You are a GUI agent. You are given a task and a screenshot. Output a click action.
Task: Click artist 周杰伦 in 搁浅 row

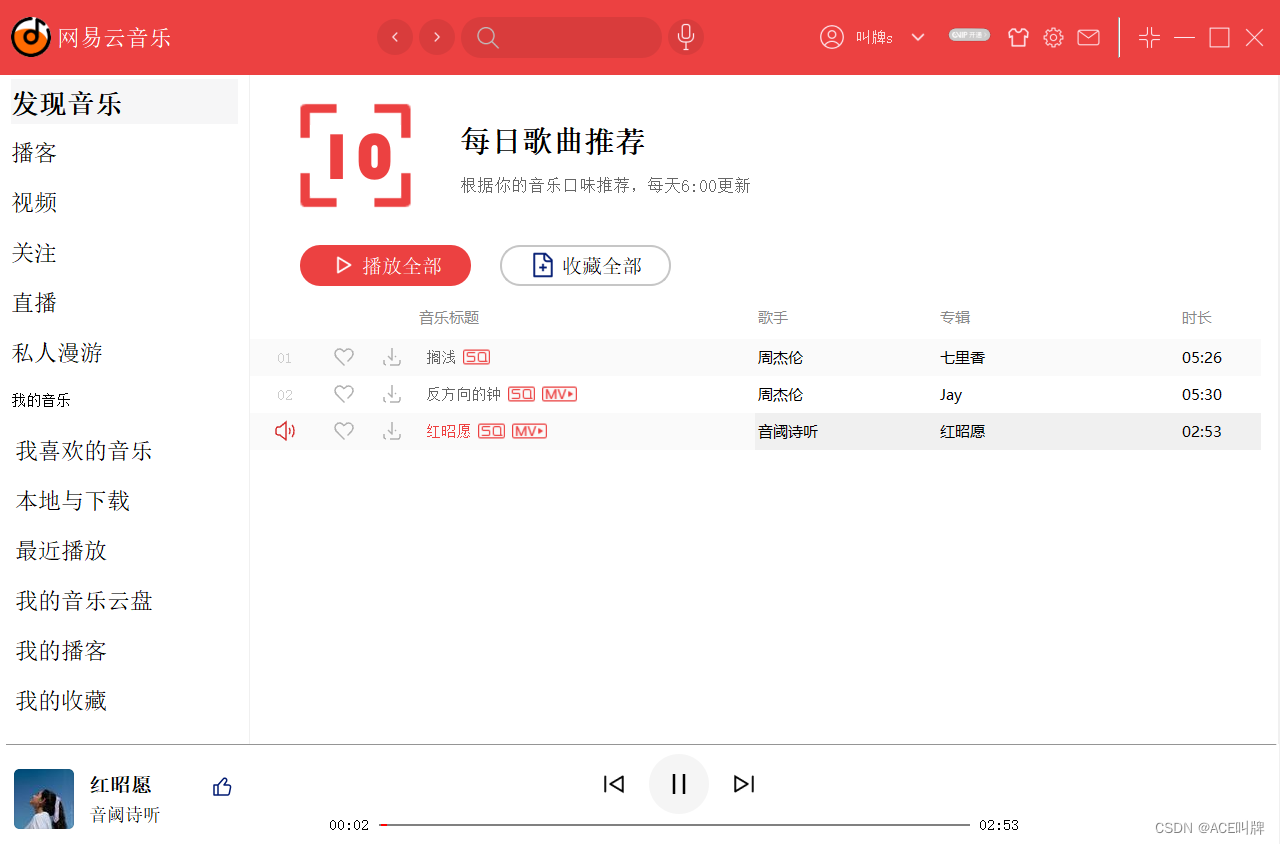point(780,357)
